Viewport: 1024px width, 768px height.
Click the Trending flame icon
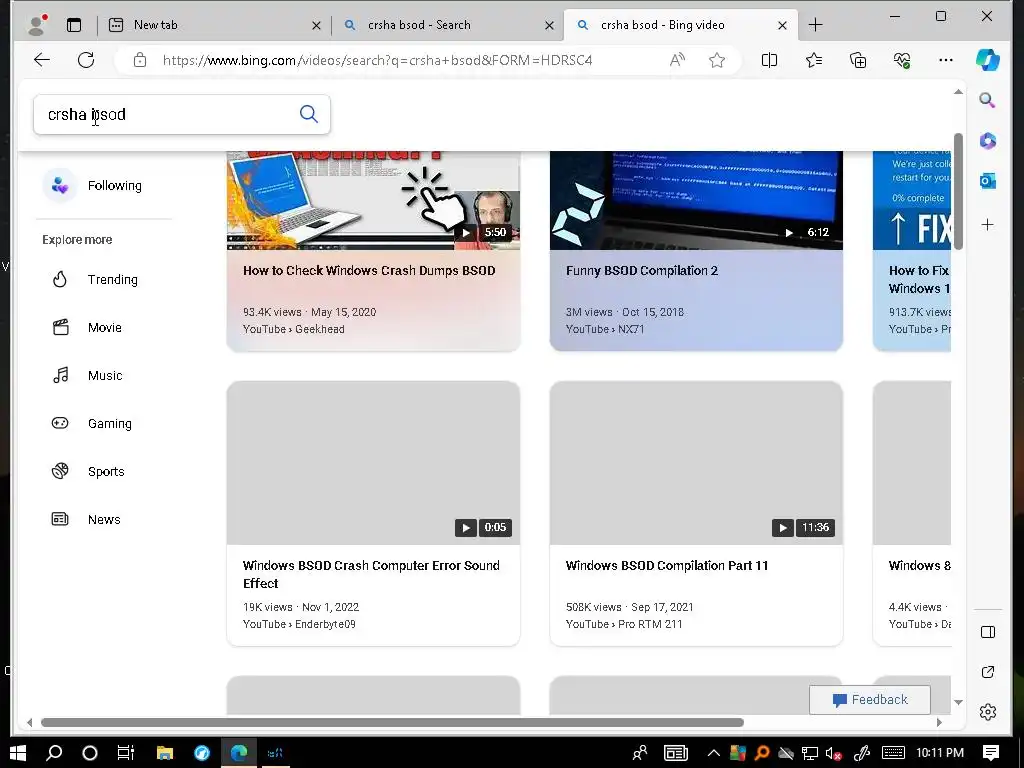(x=60, y=280)
